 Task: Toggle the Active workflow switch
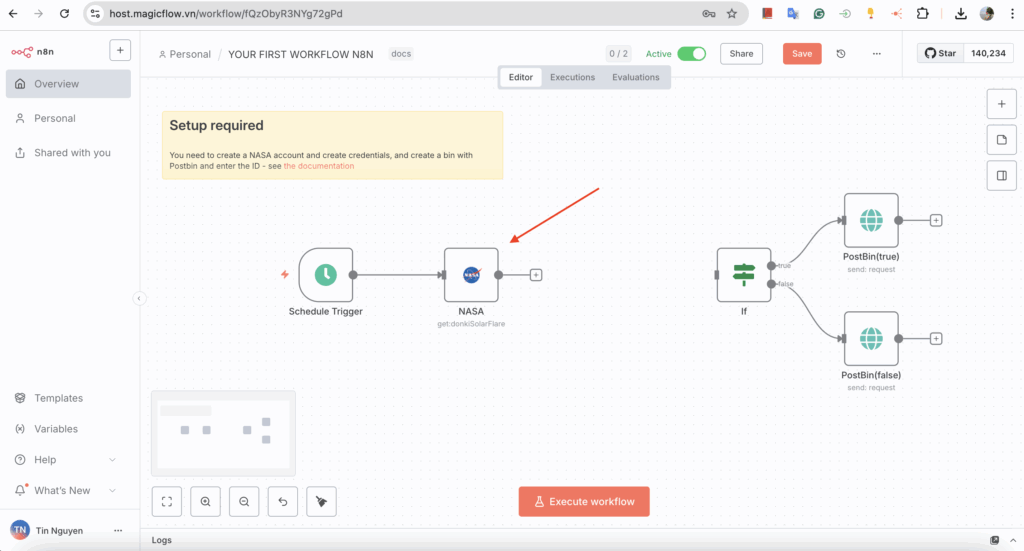[x=691, y=54]
